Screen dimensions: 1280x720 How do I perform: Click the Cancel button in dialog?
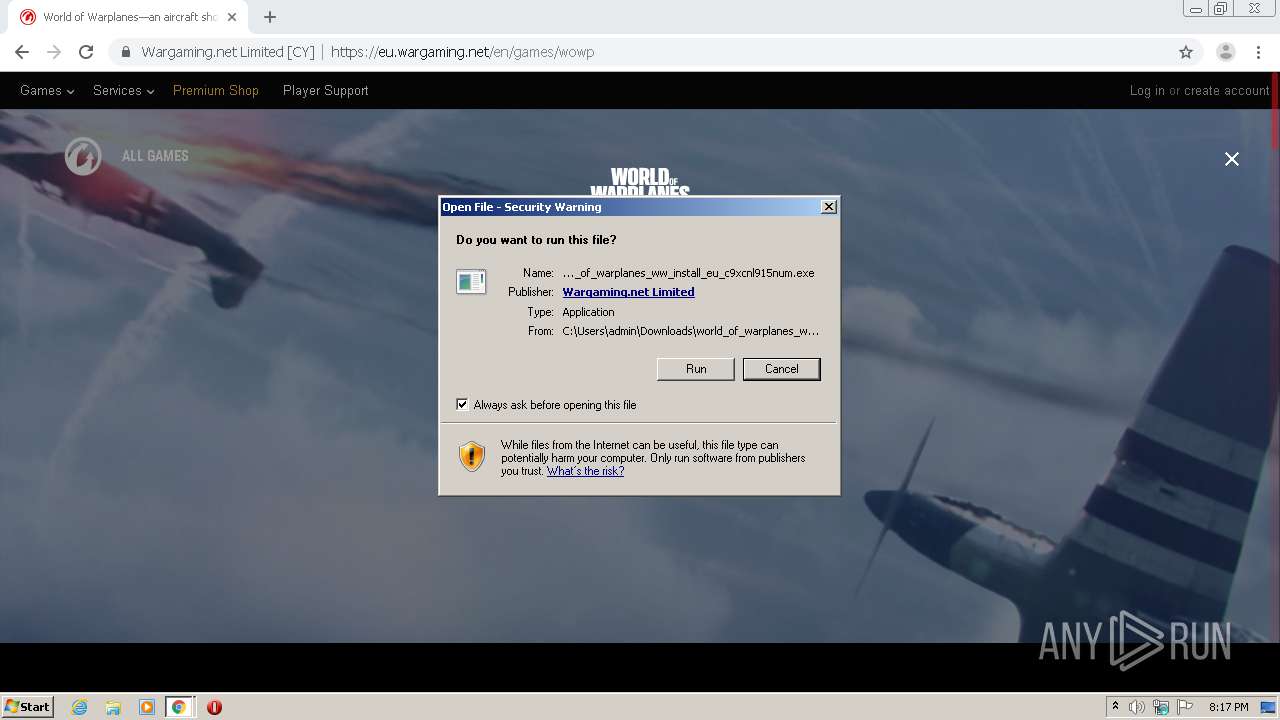pos(781,369)
